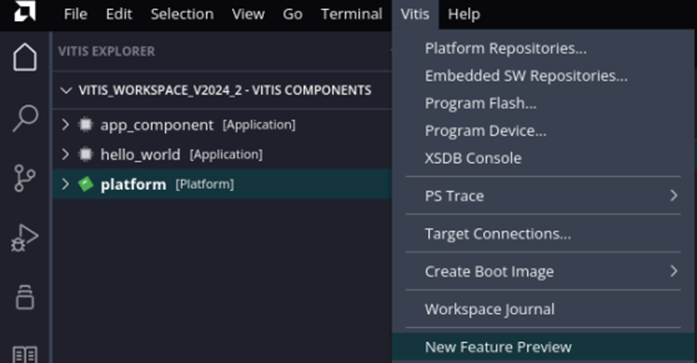
Task: Select Create Boot Image menu entry
Action: pos(543,271)
